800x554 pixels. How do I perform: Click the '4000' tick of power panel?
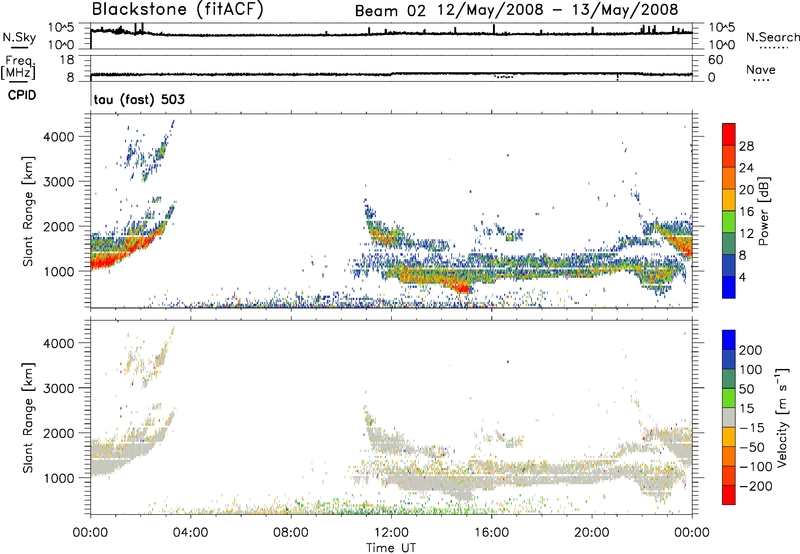click(x=59, y=137)
